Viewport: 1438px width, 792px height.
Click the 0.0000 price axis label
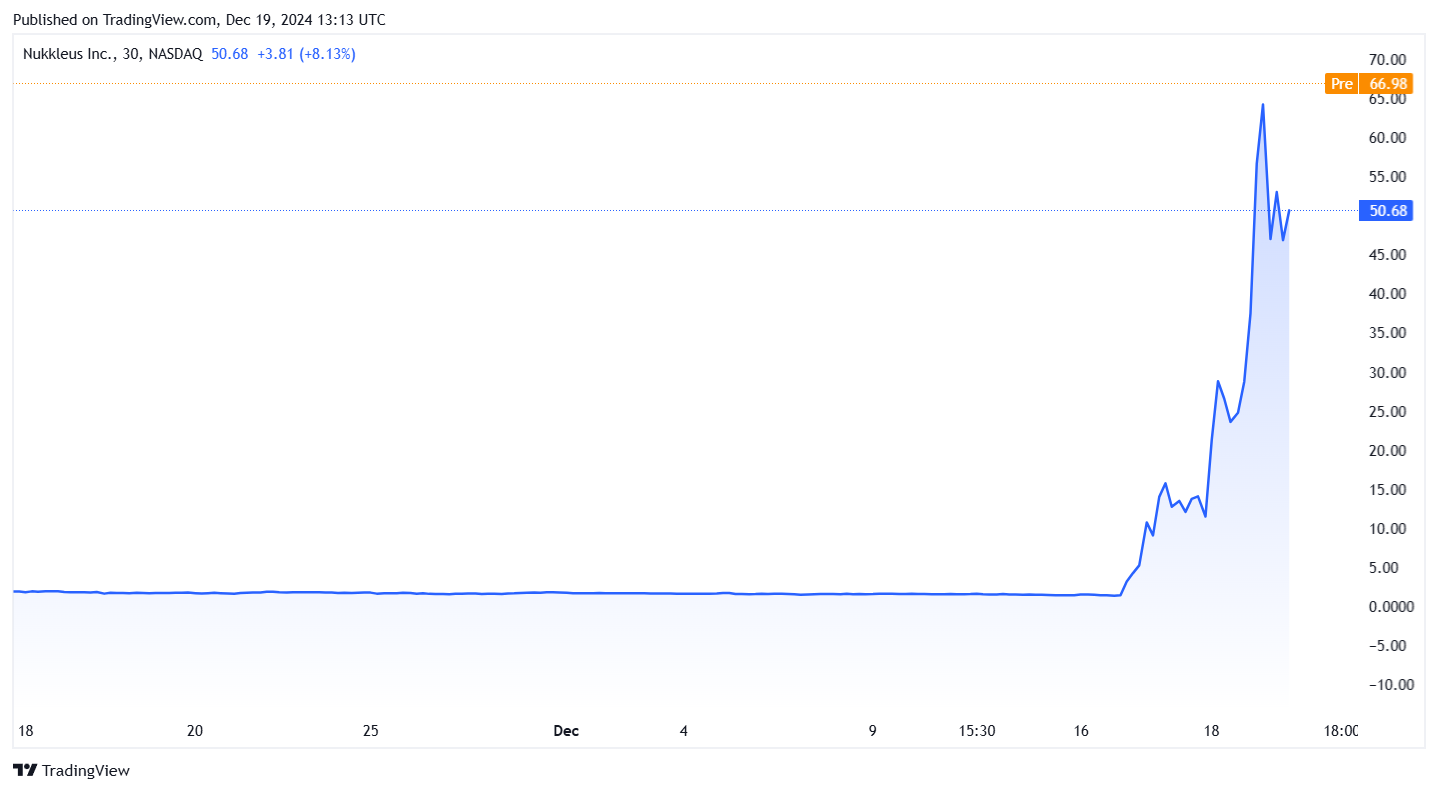[1385, 607]
